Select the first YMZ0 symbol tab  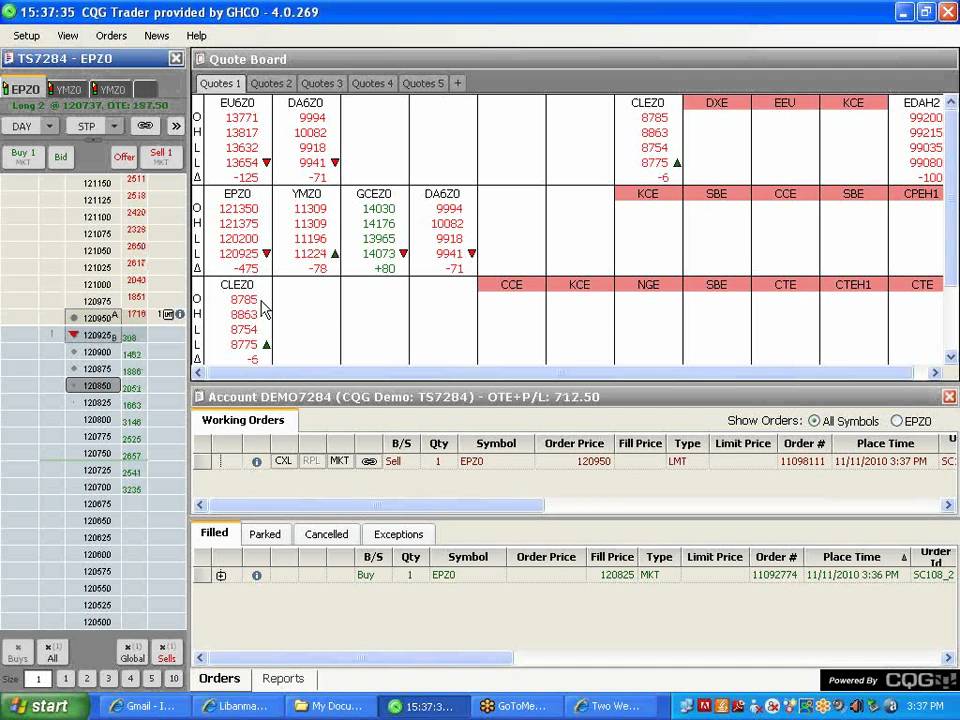67,89
